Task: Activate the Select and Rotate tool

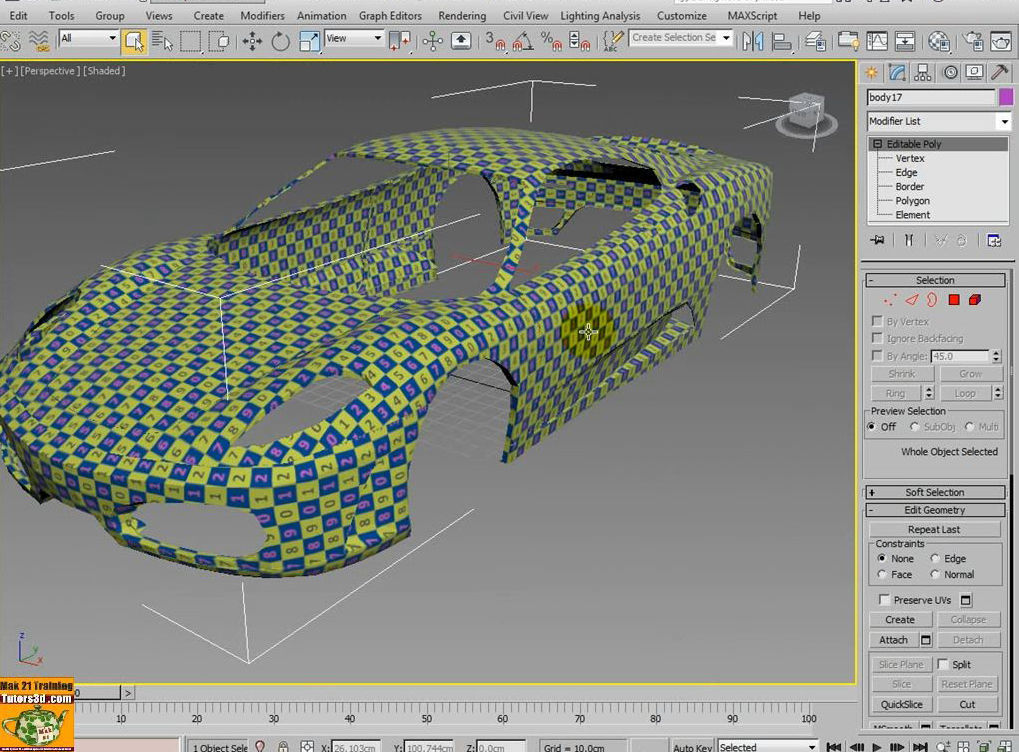Action: point(280,41)
